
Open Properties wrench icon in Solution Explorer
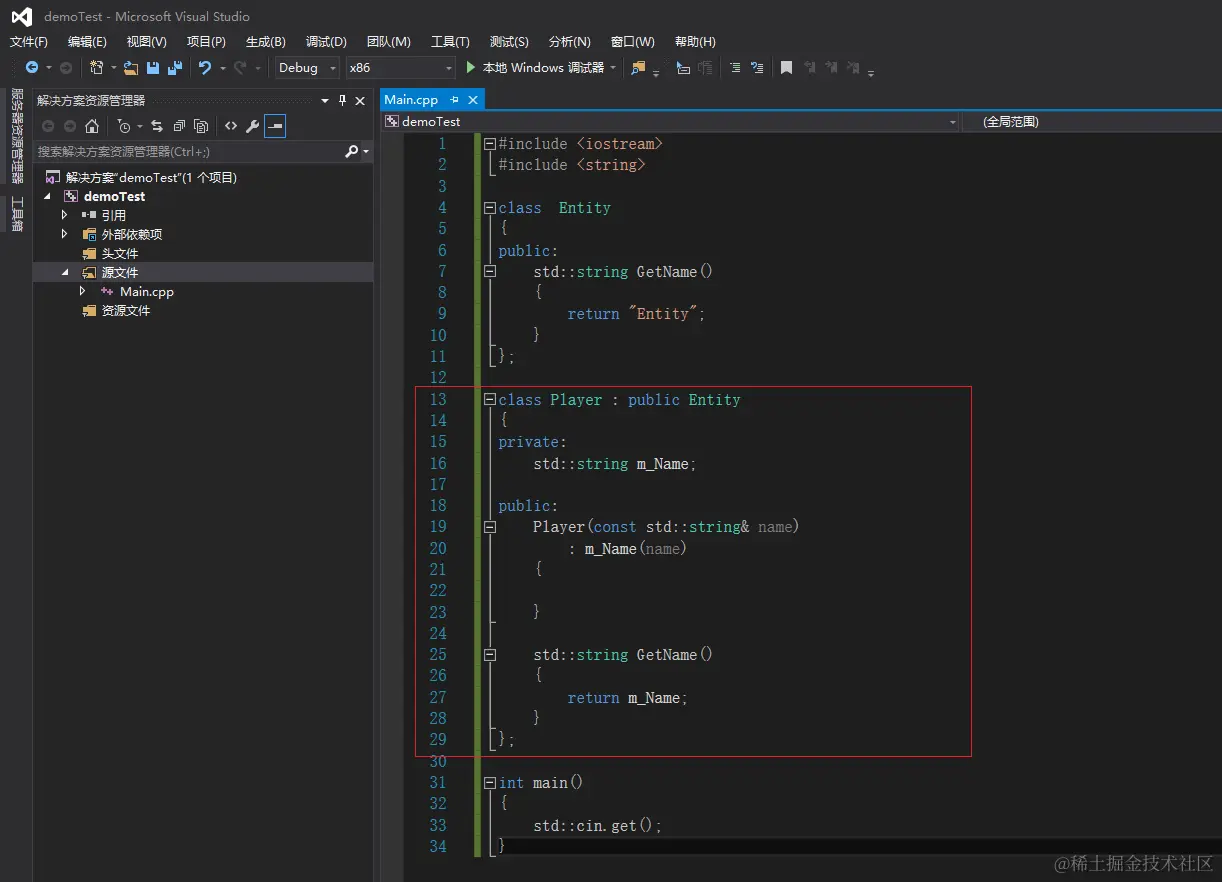[x=252, y=126]
